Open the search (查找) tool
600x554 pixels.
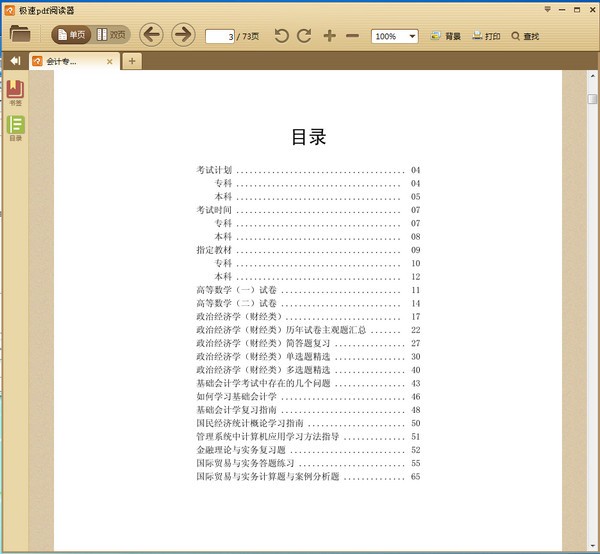pos(525,36)
